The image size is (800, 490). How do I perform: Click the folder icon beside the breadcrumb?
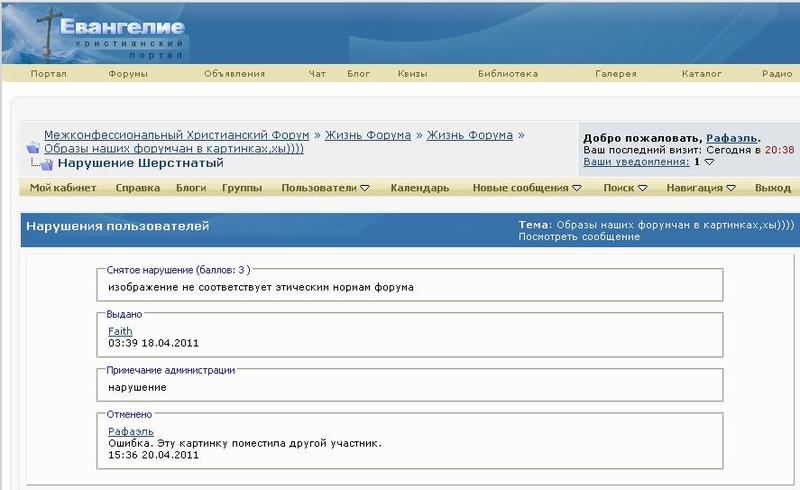(x=33, y=149)
